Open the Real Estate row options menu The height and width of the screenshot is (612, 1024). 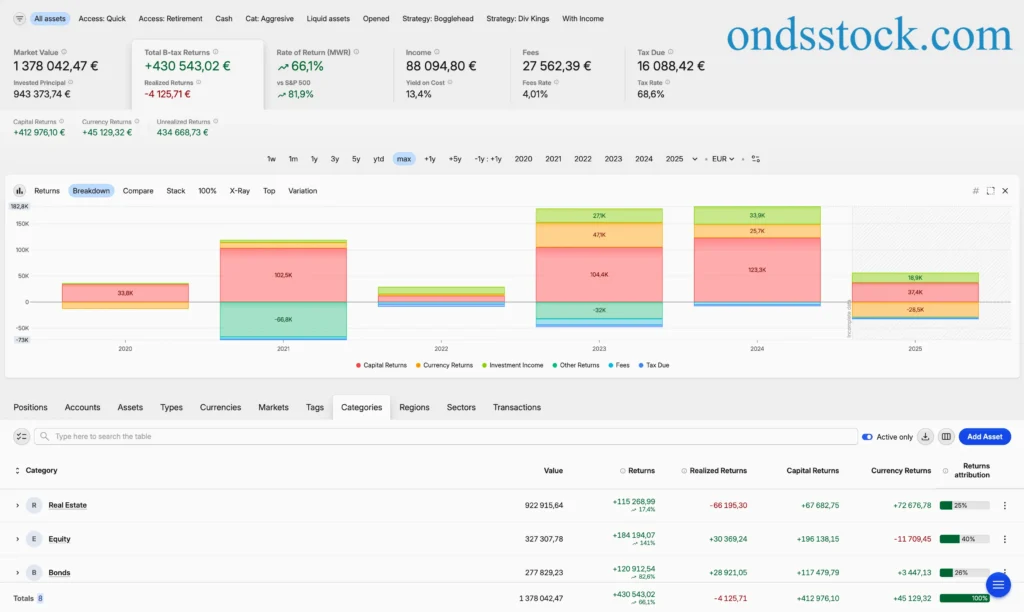coord(1005,506)
